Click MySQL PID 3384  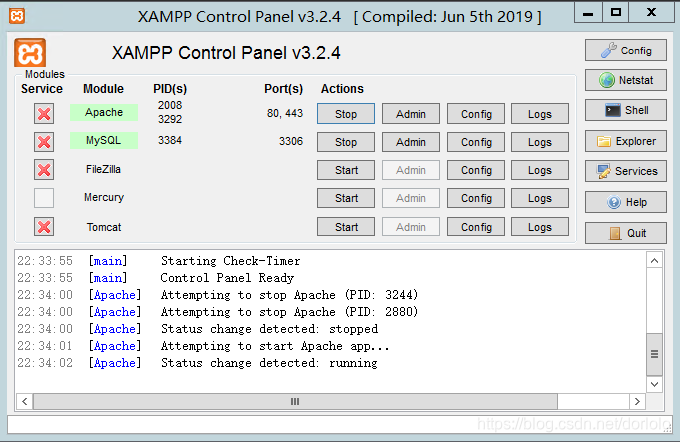click(x=170, y=140)
